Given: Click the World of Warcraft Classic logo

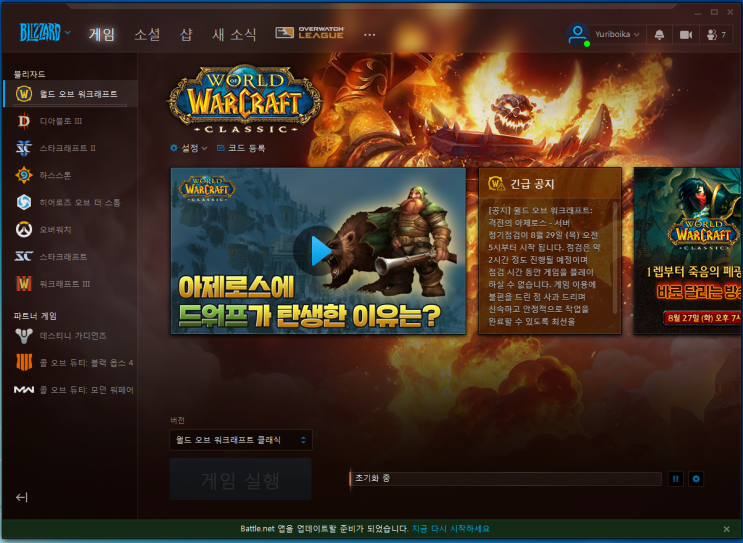Looking at the screenshot, I should tap(245, 100).
